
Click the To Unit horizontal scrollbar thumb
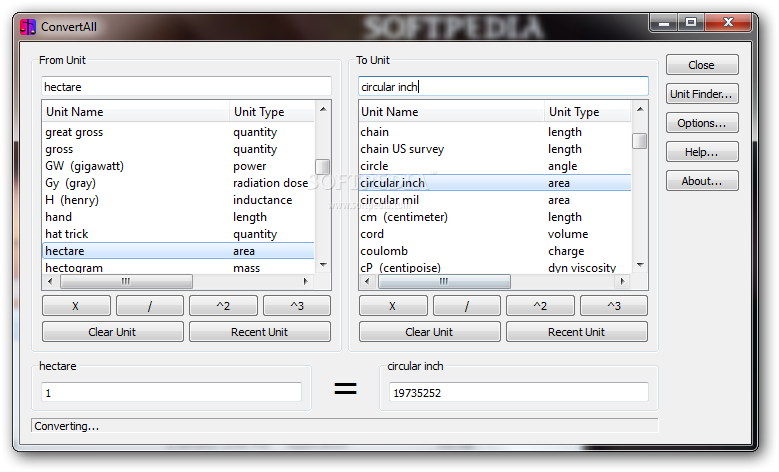(444, 281)
